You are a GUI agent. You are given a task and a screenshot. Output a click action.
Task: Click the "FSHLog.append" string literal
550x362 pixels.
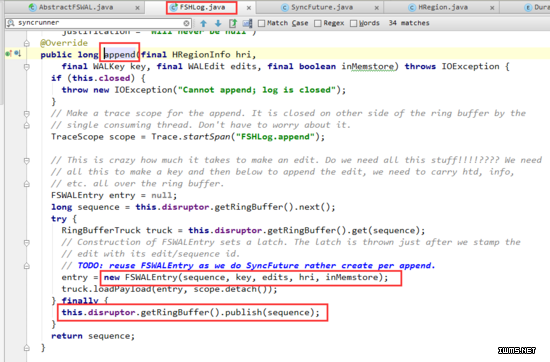pos(275,136)
